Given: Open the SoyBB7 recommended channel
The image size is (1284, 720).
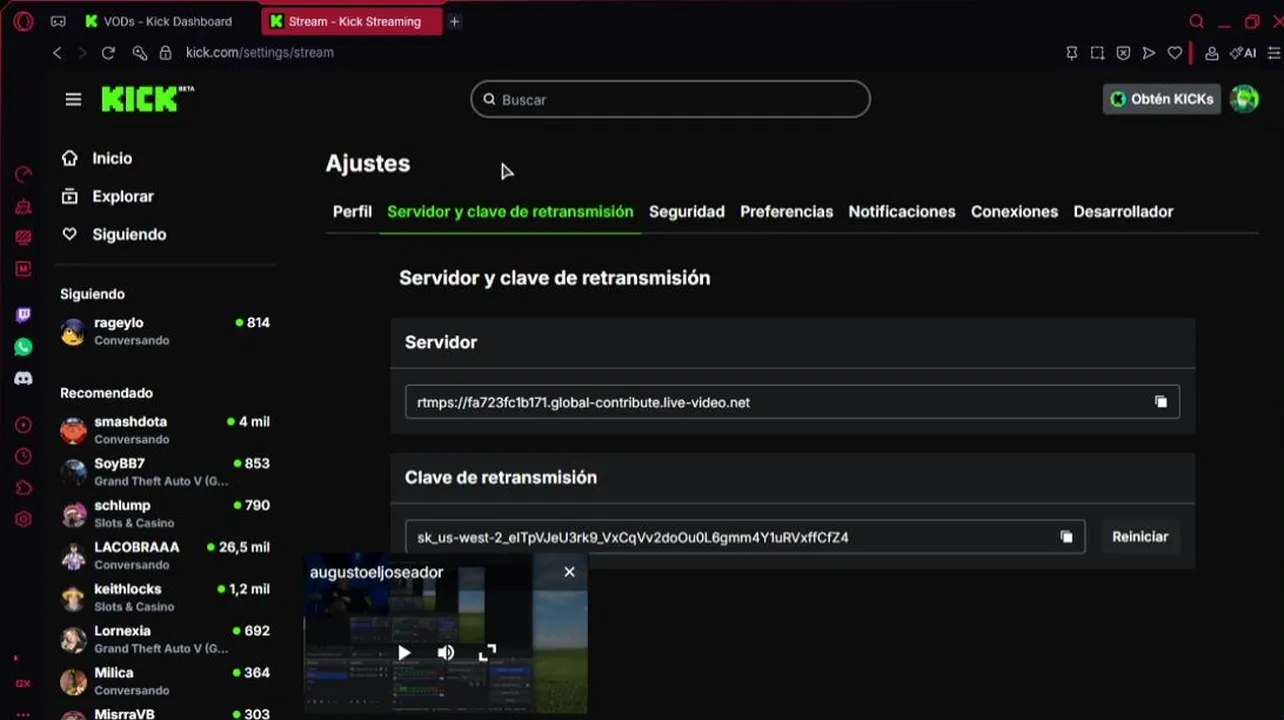Looking at the screenshot, I should click(165, 472).
